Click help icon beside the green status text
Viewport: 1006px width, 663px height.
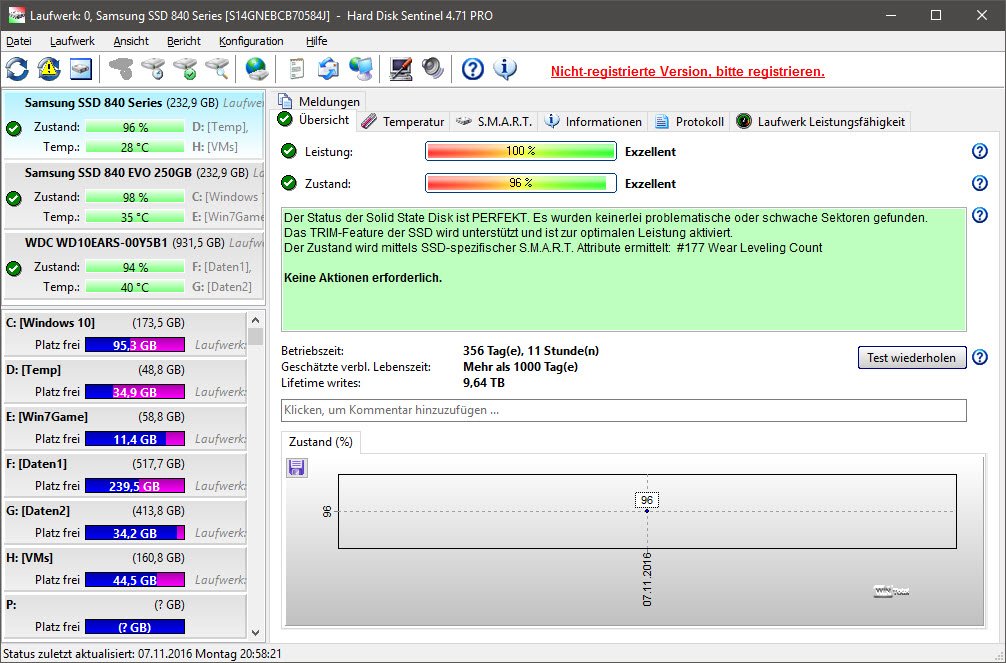pos(980,215)
